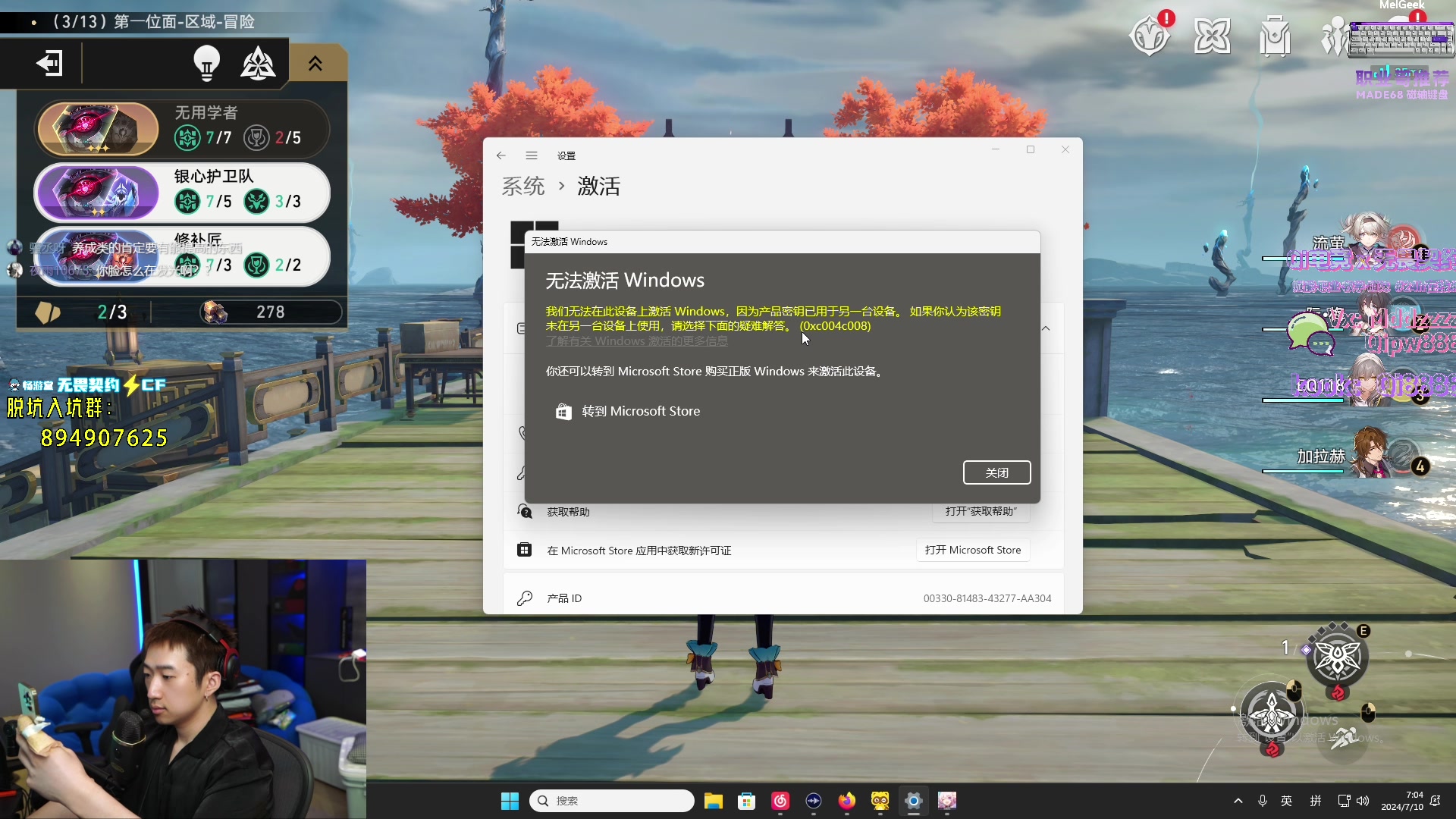Screen dimensions: 1456x819
Task: Open the lightbulb hint icon
Action: (x=206, y=62)
